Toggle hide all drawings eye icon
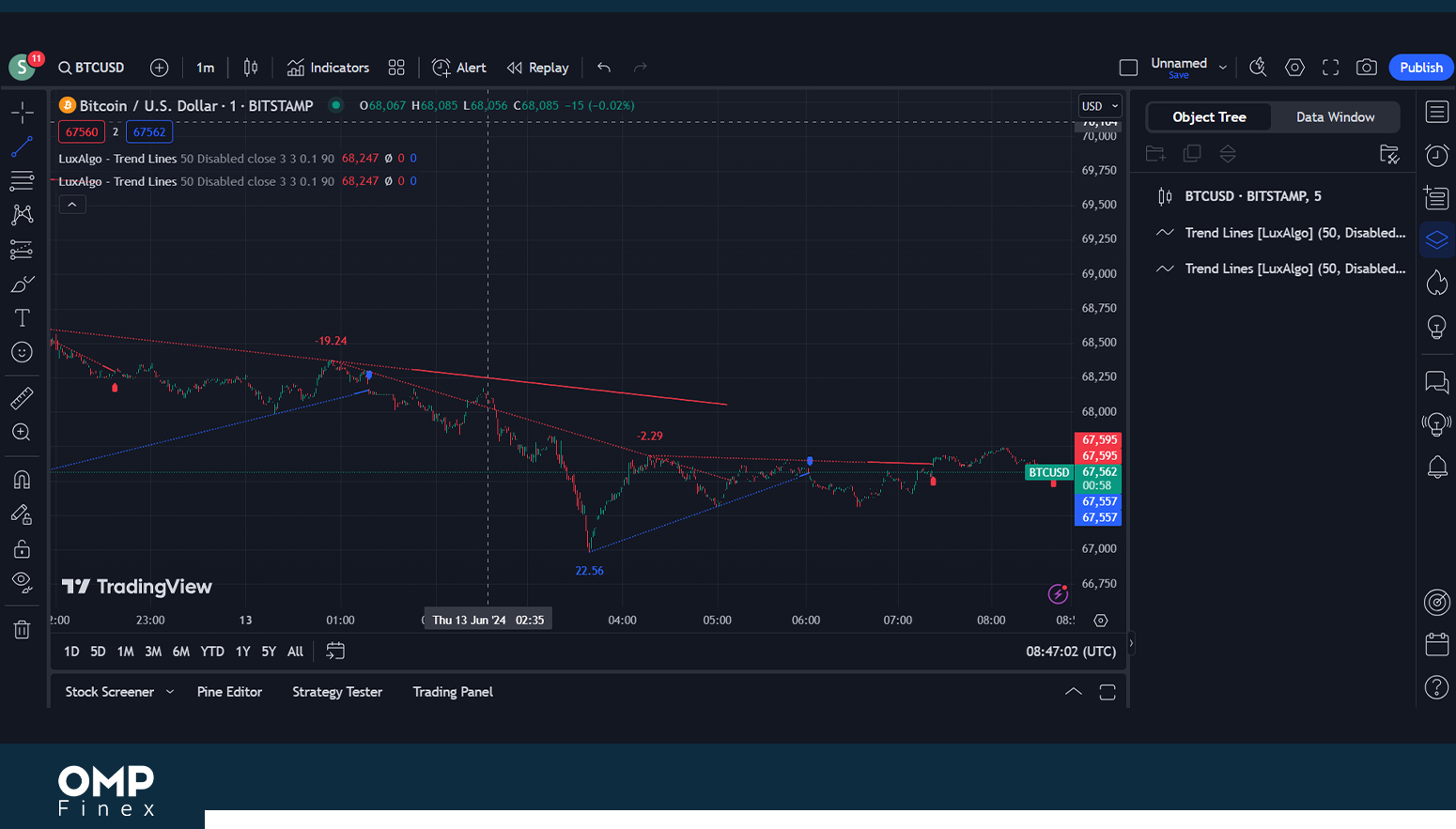Viewport: 1456px width, 829px height. point(23,583)
